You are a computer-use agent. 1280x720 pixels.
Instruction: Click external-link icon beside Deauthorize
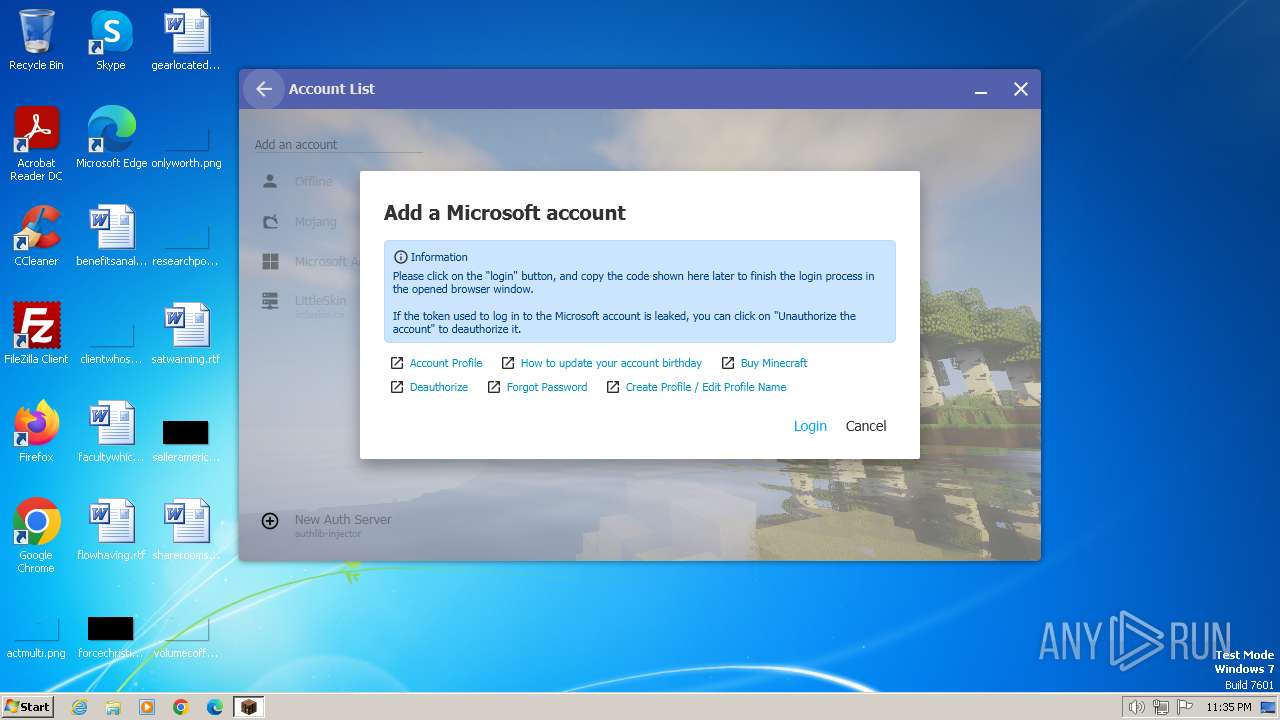(397, 387)
